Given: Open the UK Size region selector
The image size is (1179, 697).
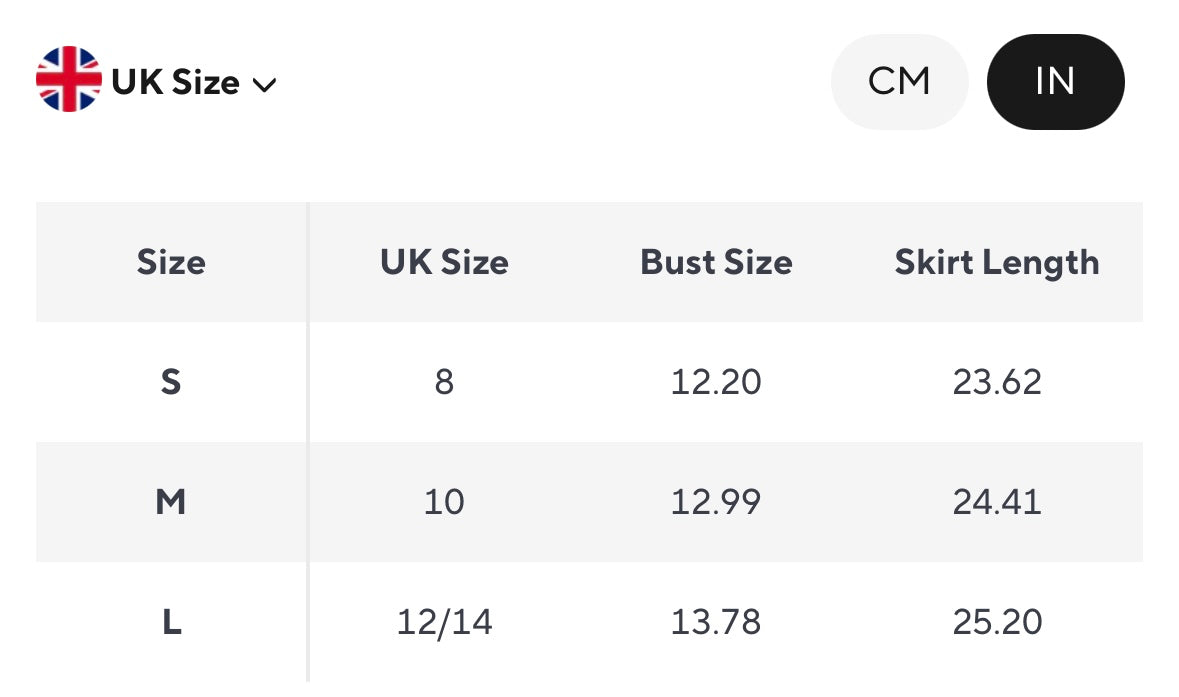Looking at the screenshot, I should point(176,82).
